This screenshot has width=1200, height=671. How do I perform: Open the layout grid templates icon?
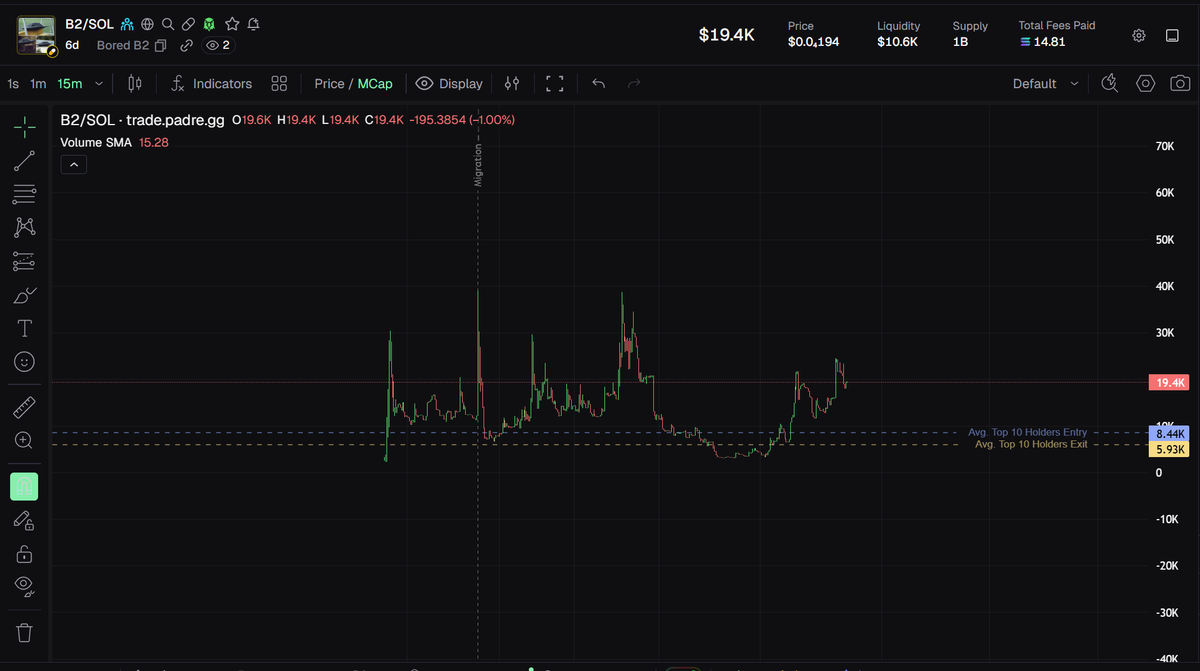[x=280, y=84]
